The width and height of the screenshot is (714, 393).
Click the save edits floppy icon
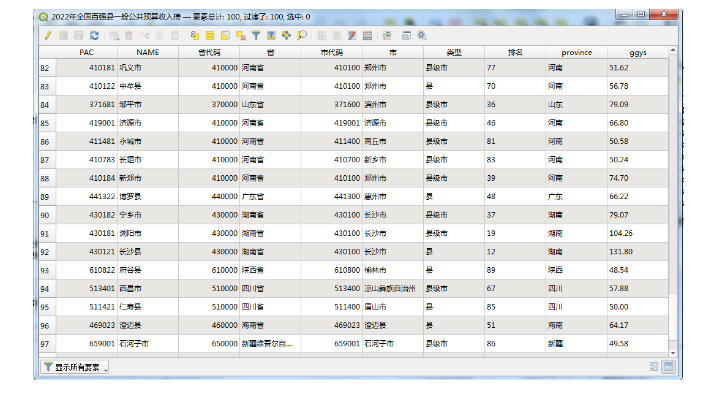click(78, 36)
